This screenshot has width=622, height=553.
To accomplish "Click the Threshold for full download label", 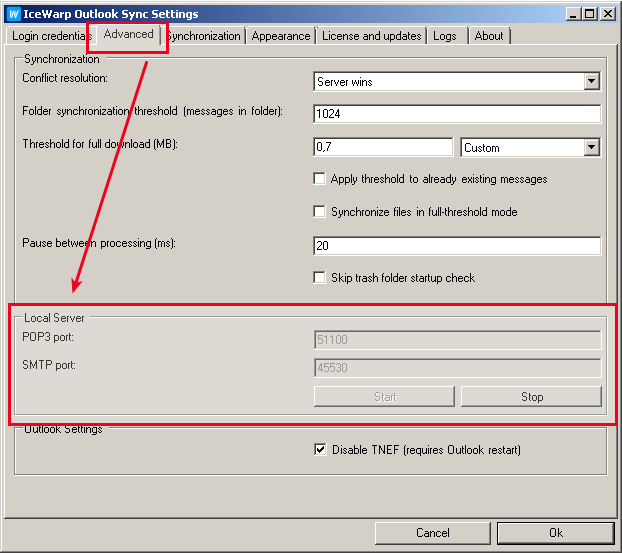I will (100, 144).
